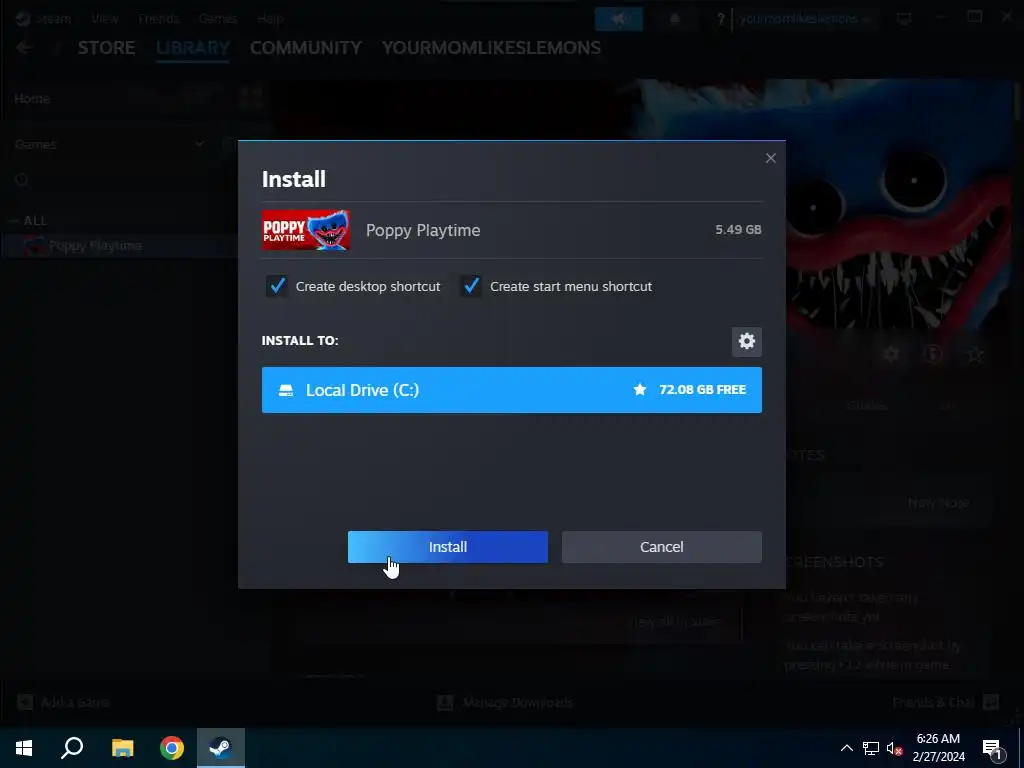Select Local Drive (C:) install location
The image size is (1024, 768).
511,390
